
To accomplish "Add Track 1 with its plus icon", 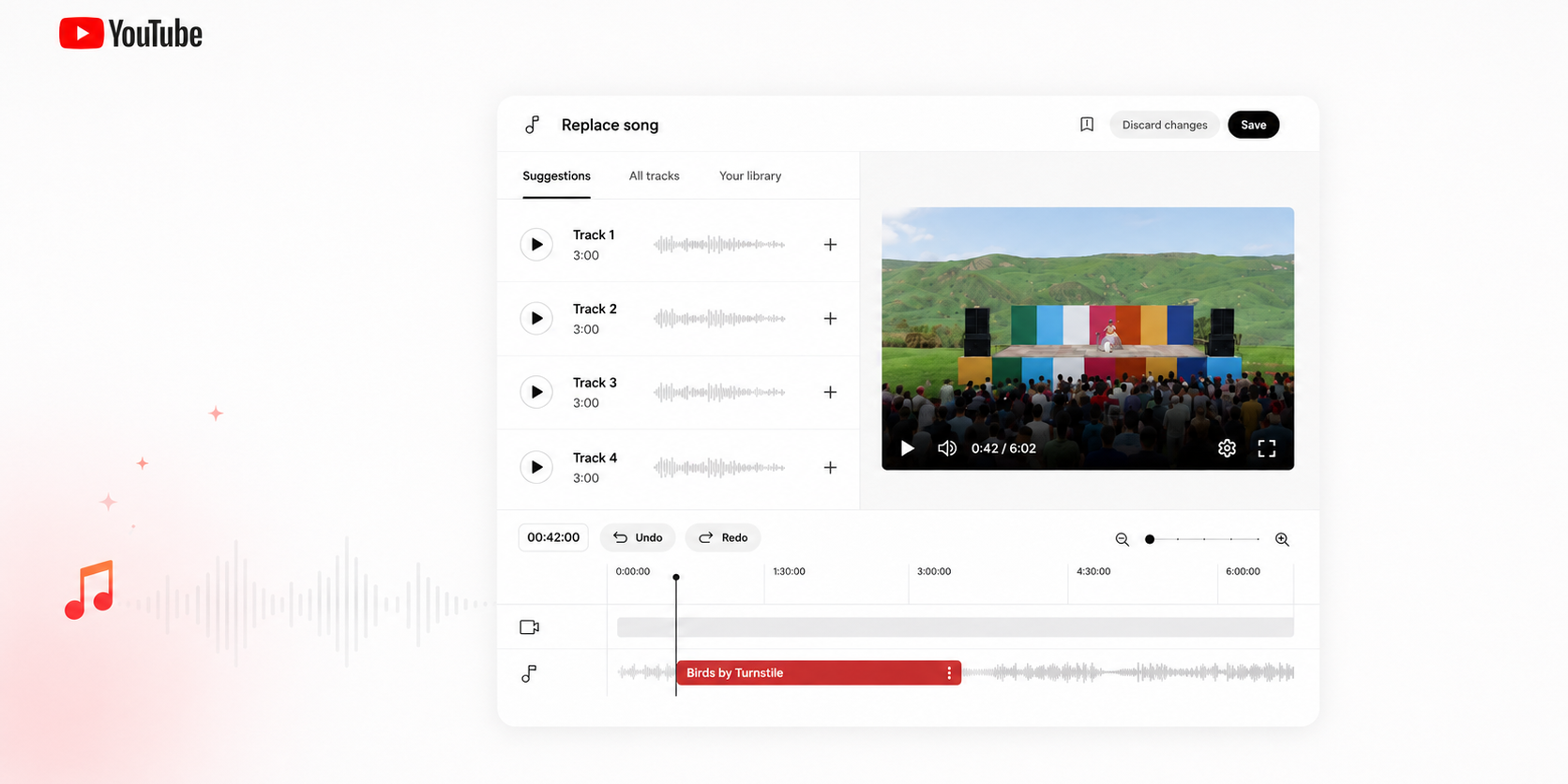I will click(x=830, y=245).
